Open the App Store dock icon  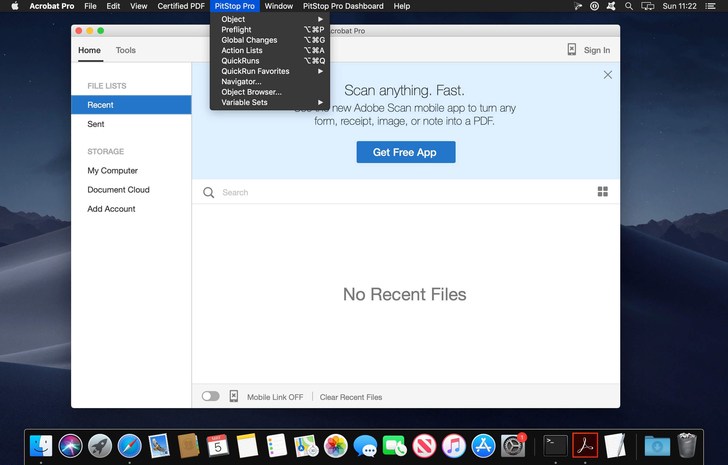click(x=484, y=445)
